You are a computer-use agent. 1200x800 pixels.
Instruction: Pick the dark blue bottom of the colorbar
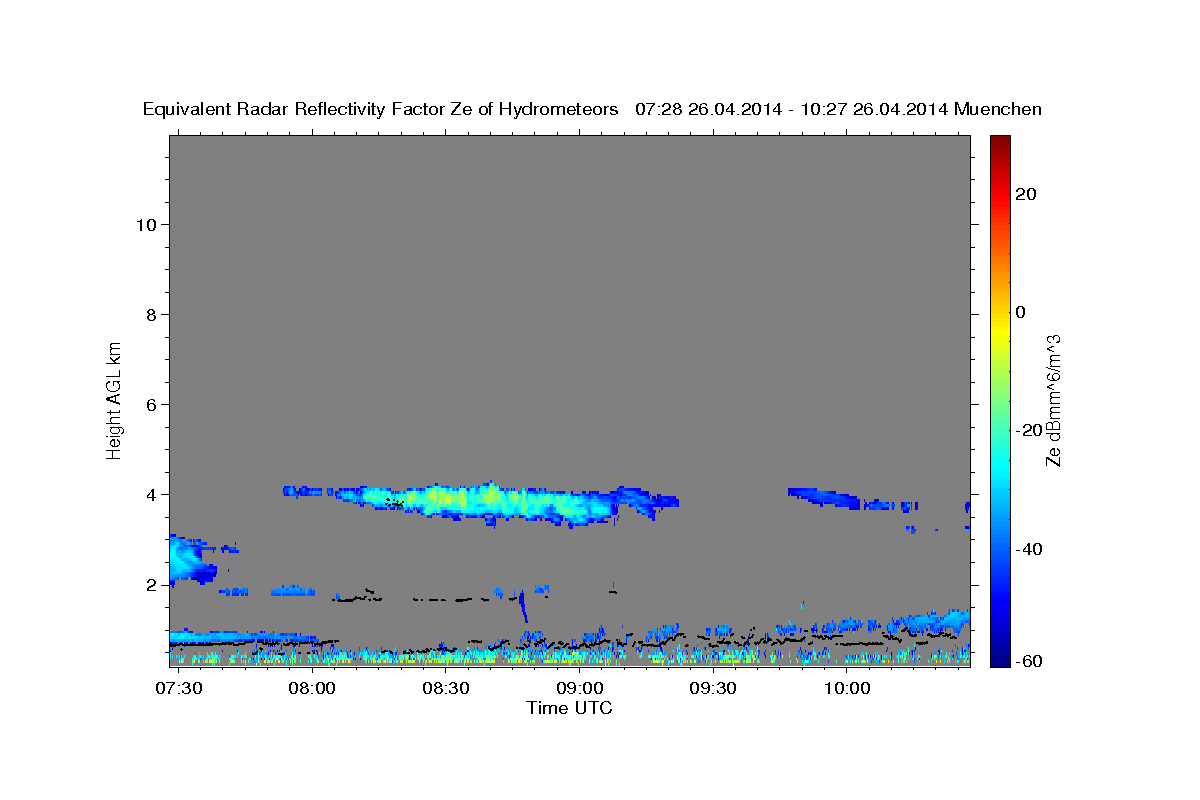[1000, 658]
